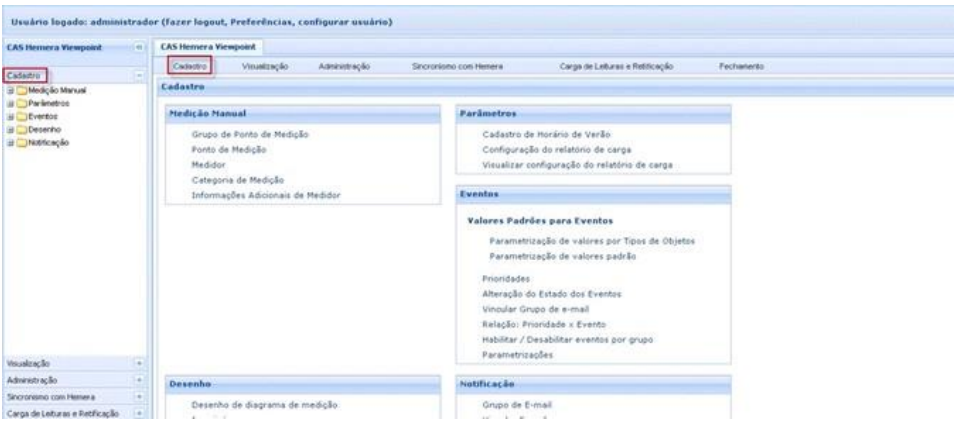959x427 pixels.
Task: Collapse the left CAS Hemera Viewpoint sidebar
Action: click(137, 46)
